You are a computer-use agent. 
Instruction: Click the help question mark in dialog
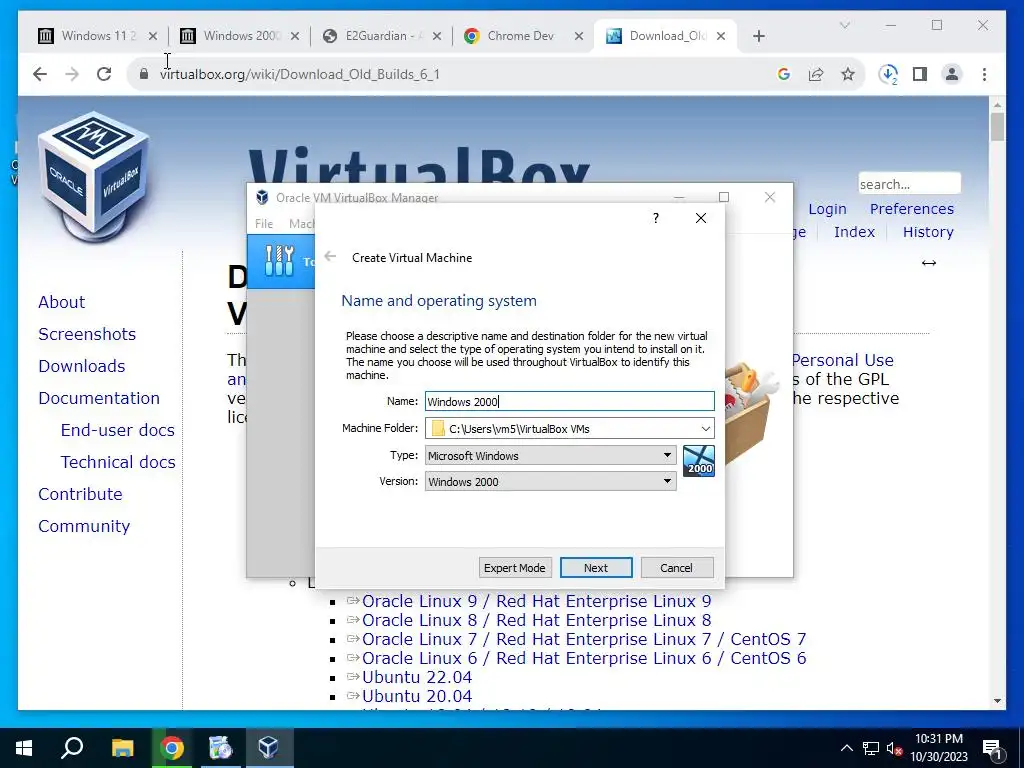(656, 218)
